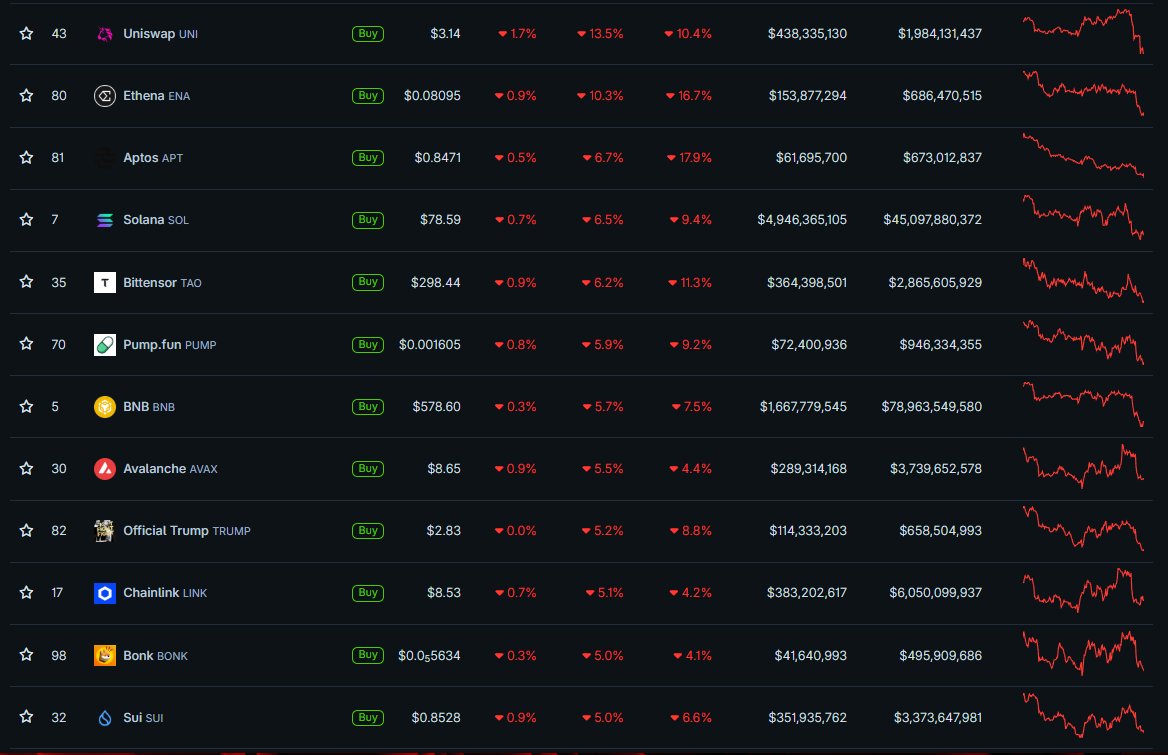Screen dimensions: 1168x755
Task: Click the Chainlink hexagon logo icon
Action: 105,593
